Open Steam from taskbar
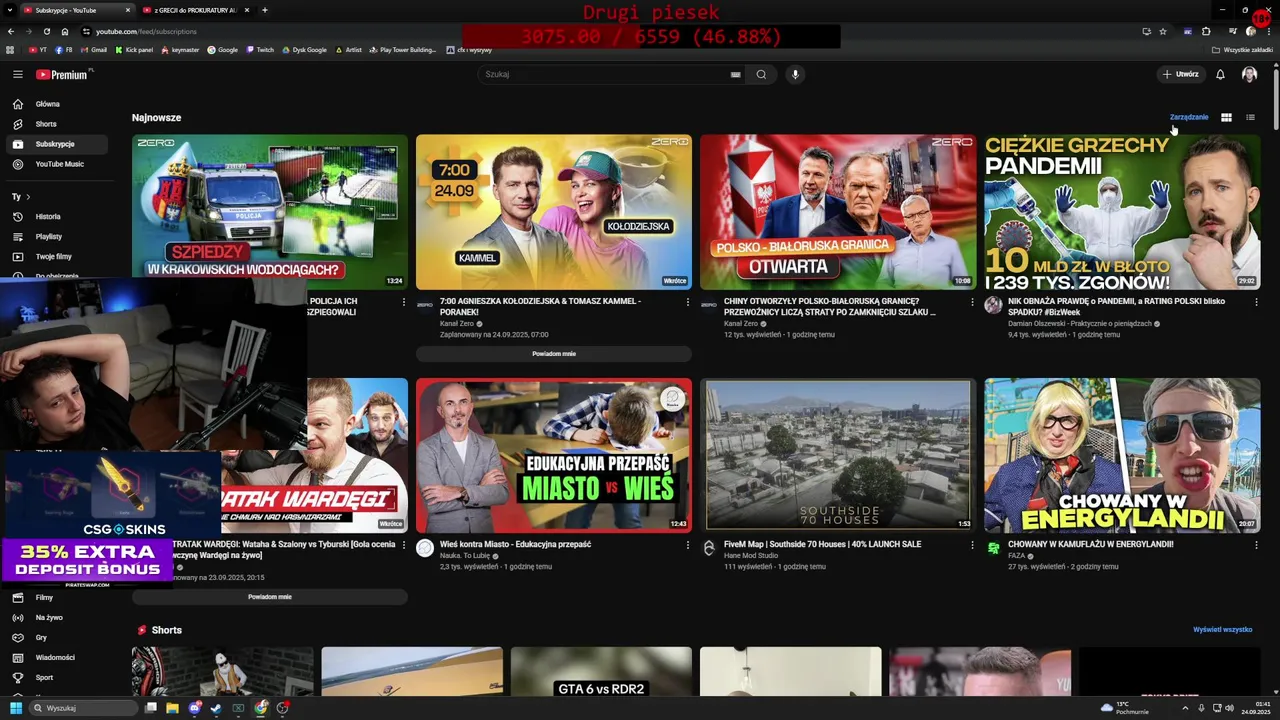 click(x=216, y=708)
